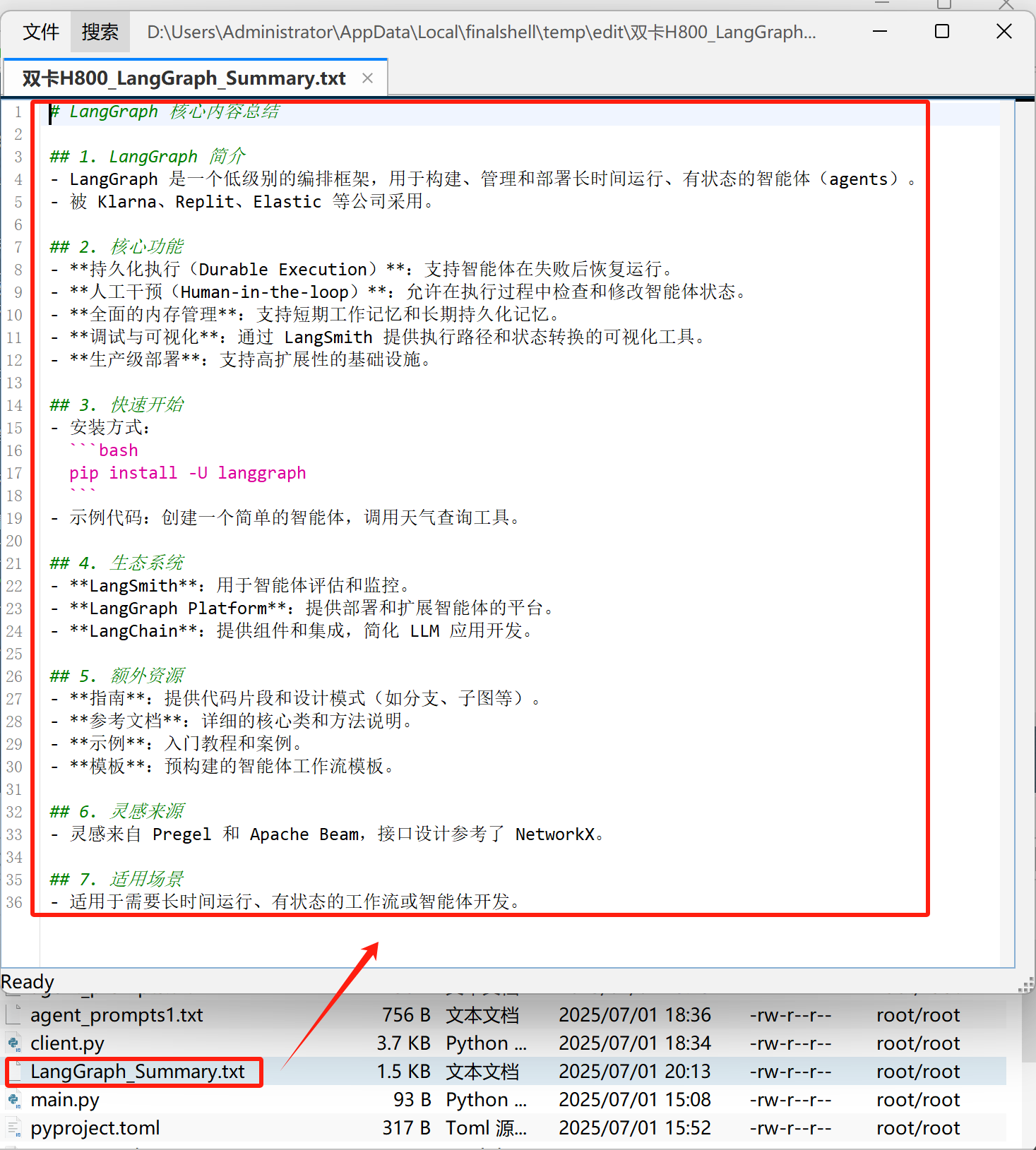The image size is (1036, 1150).
Task: Click the window resize grip in status bar
Action: click(x=1026, y=984)
